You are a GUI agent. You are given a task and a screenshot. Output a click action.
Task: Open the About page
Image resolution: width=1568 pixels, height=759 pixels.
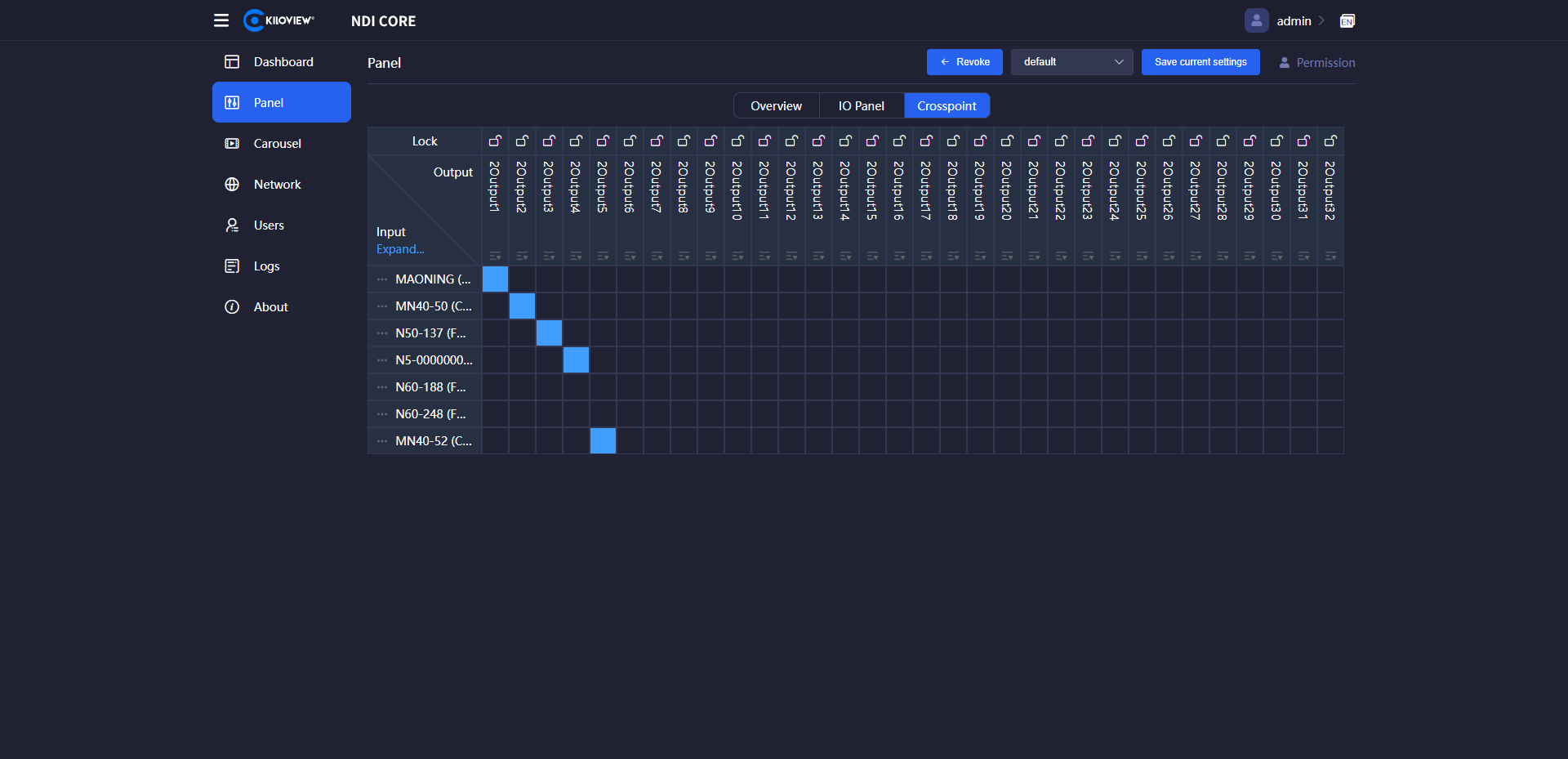(270, 307)
